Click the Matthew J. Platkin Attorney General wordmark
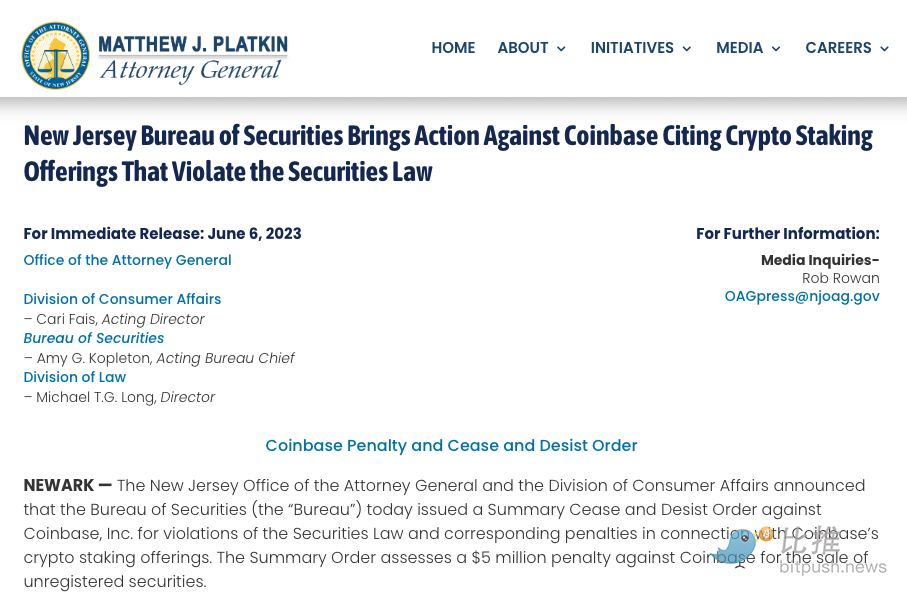 click(193, 57)
